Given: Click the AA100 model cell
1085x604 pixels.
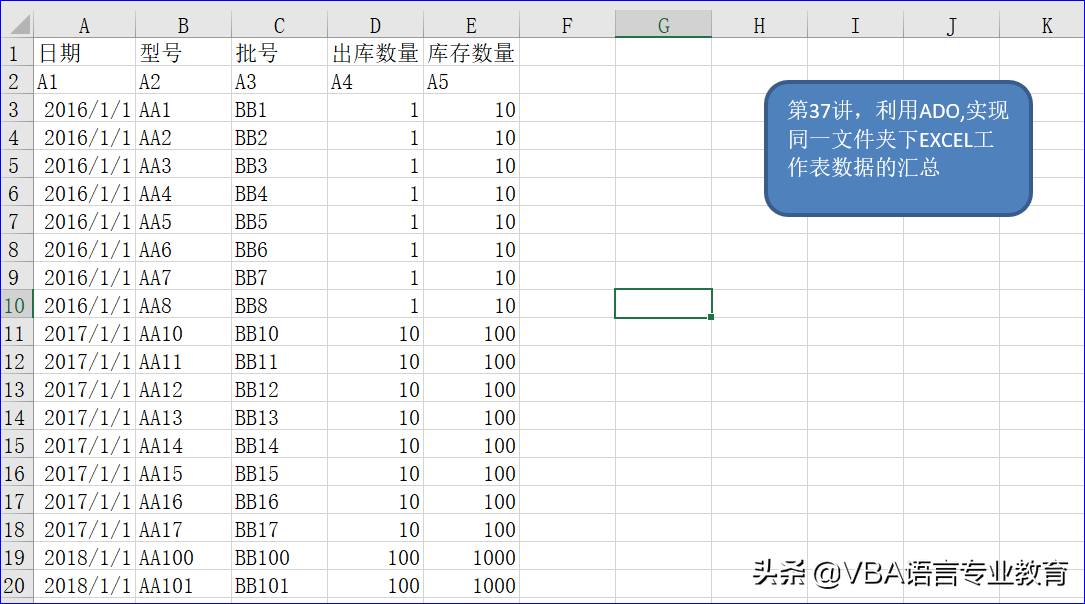Looking at the screenshot, I should click(x=183, y=557).
